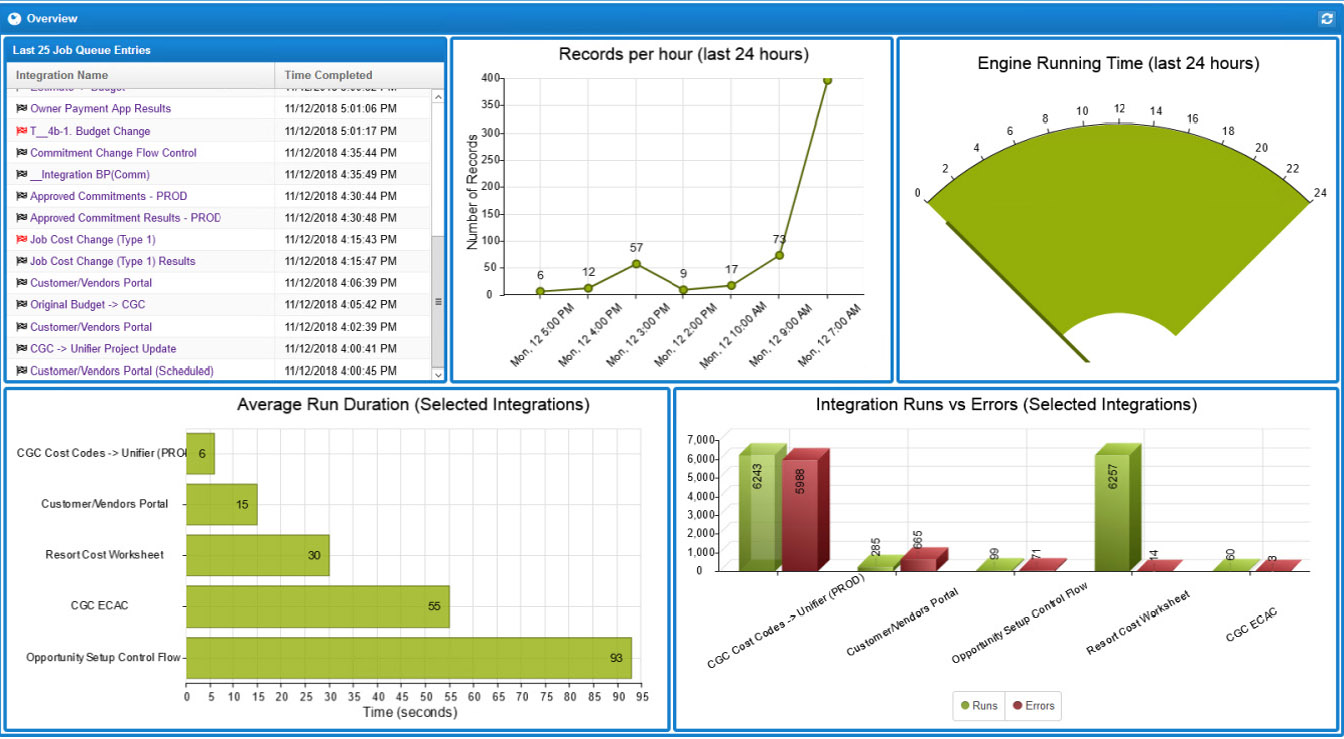The height and width of the screenshot is (739, 1344).
Task: Click red flag icon beside Job Cost Change (Type 1)
Action: tap(21, 240)
